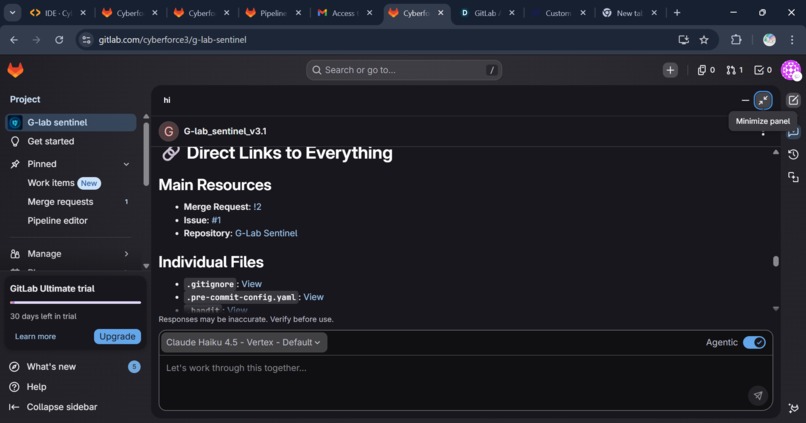Click the GitLab fox logo

tap(15, 70)
